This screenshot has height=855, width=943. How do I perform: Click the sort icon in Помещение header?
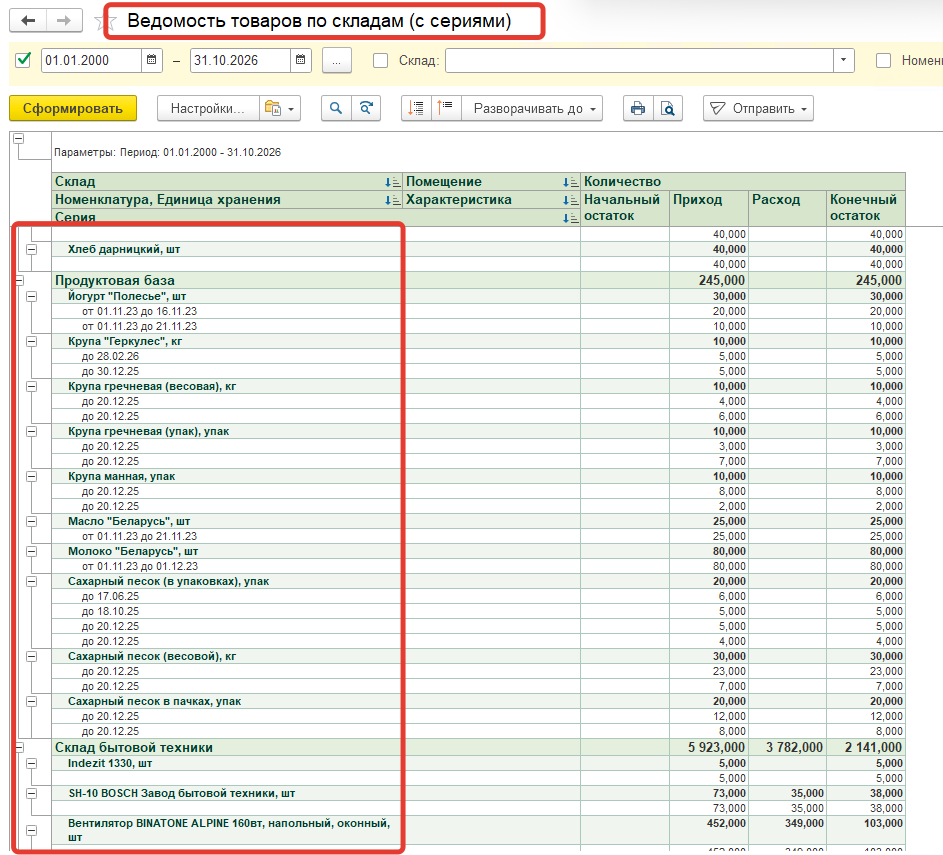[571, 182]
